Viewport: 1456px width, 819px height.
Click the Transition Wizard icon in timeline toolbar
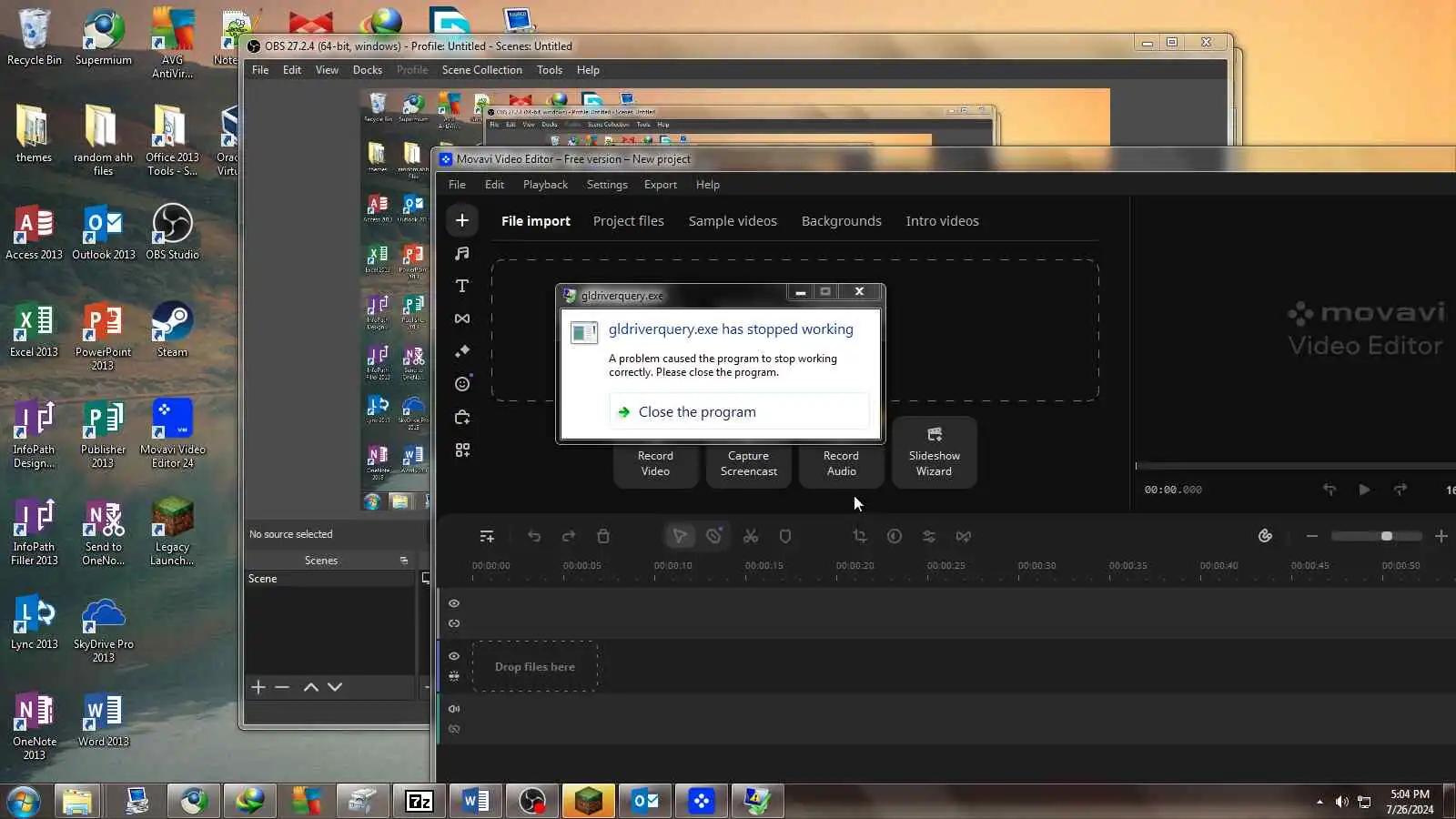[964, 537]
